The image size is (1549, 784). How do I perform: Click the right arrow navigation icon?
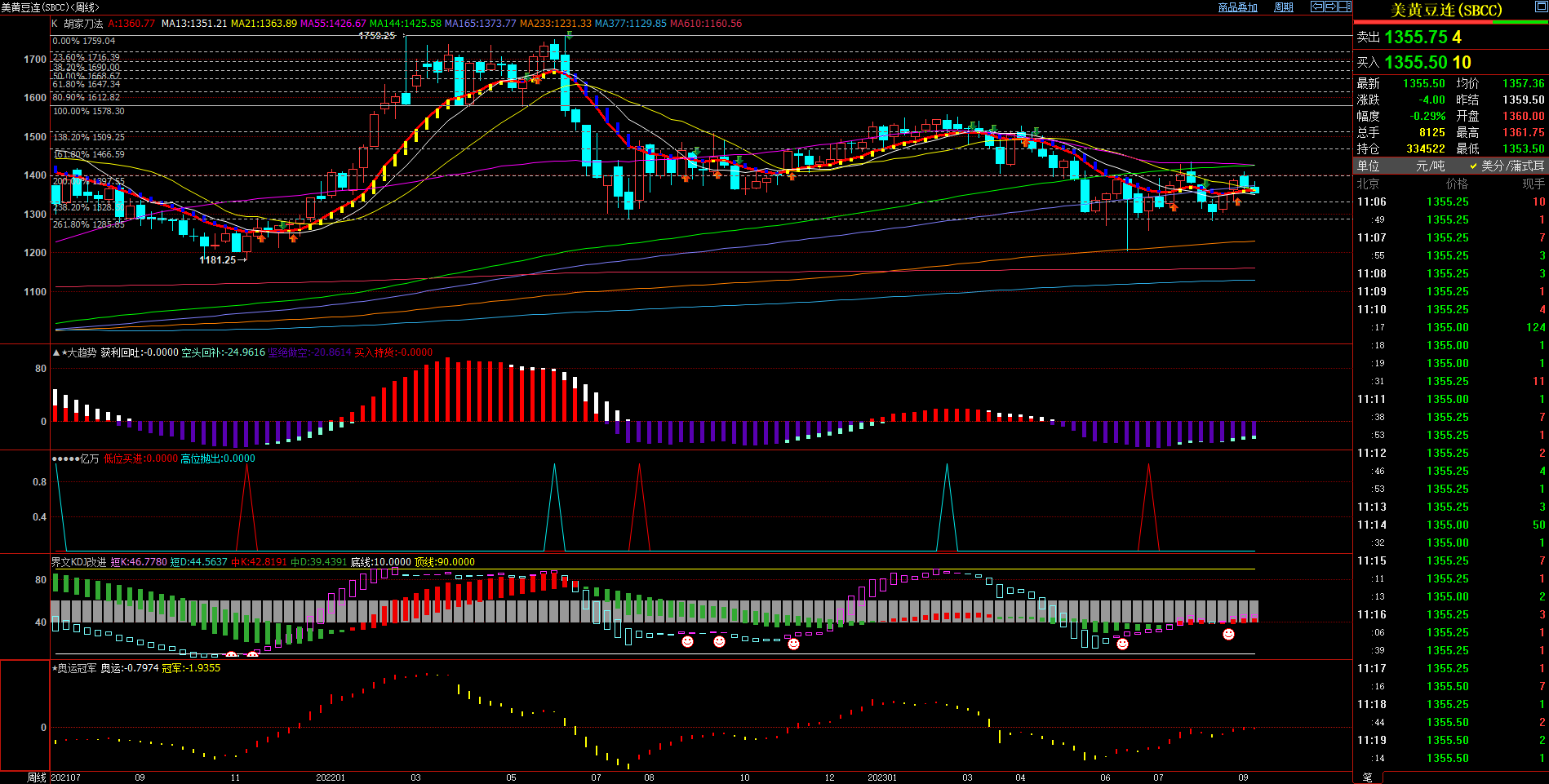click(1330, 7)
